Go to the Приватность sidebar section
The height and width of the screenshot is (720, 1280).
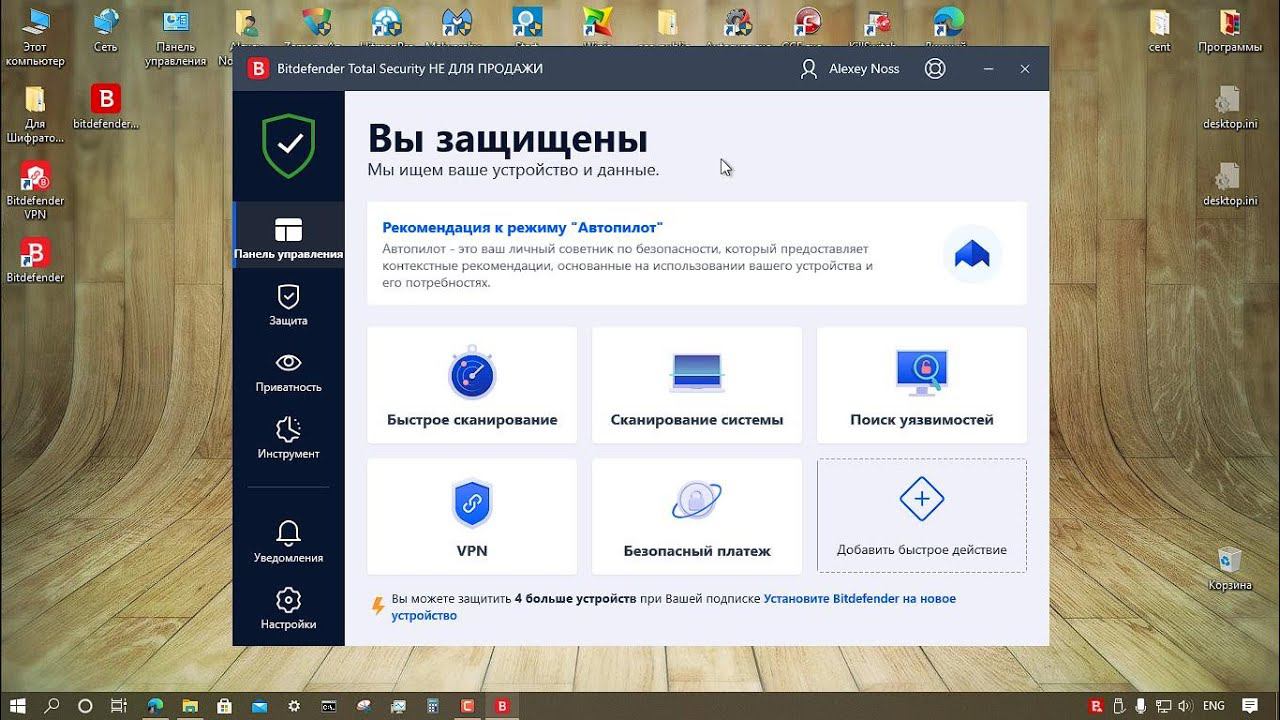coord(288,371)
